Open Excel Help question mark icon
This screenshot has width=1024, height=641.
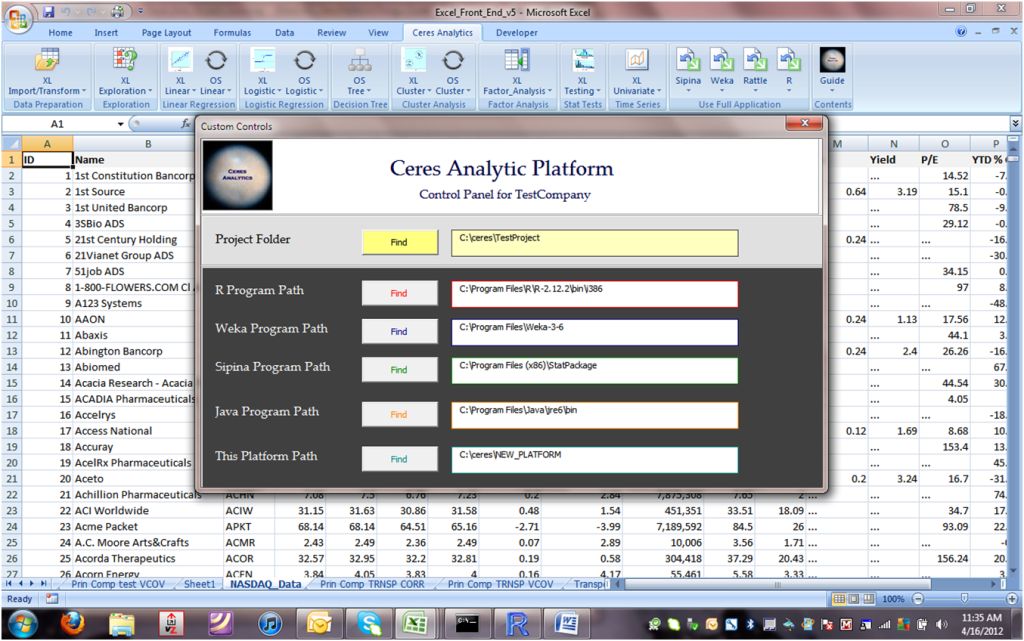[x=961, y=32]
